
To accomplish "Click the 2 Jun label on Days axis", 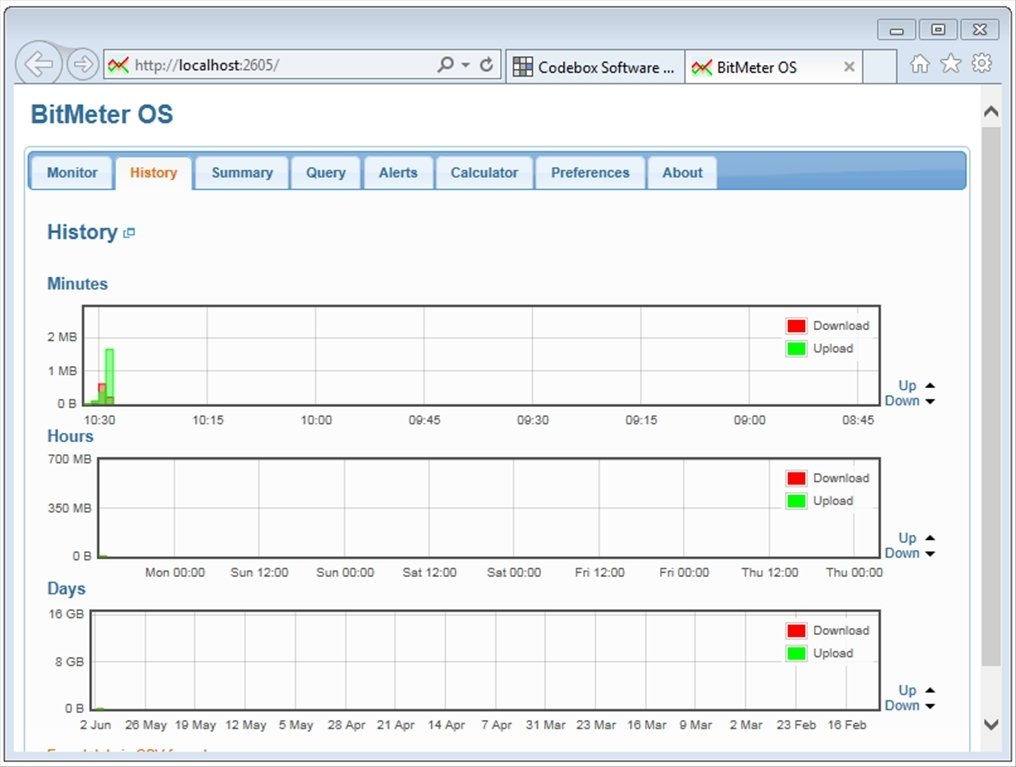I will [x=95, y=725].
